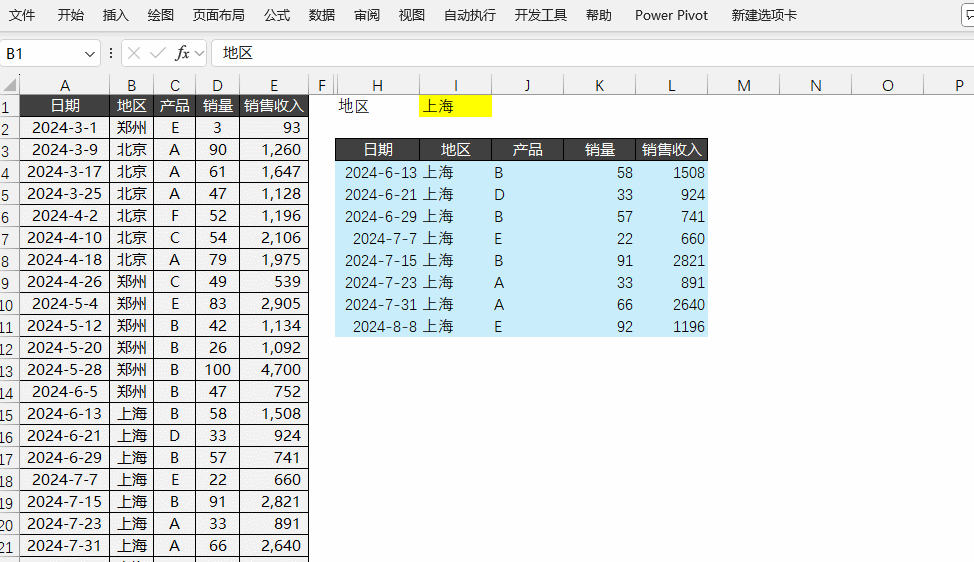Click the 销量 header in result table
The height and width of the screenshot is (562, 974).
point(599,150)
